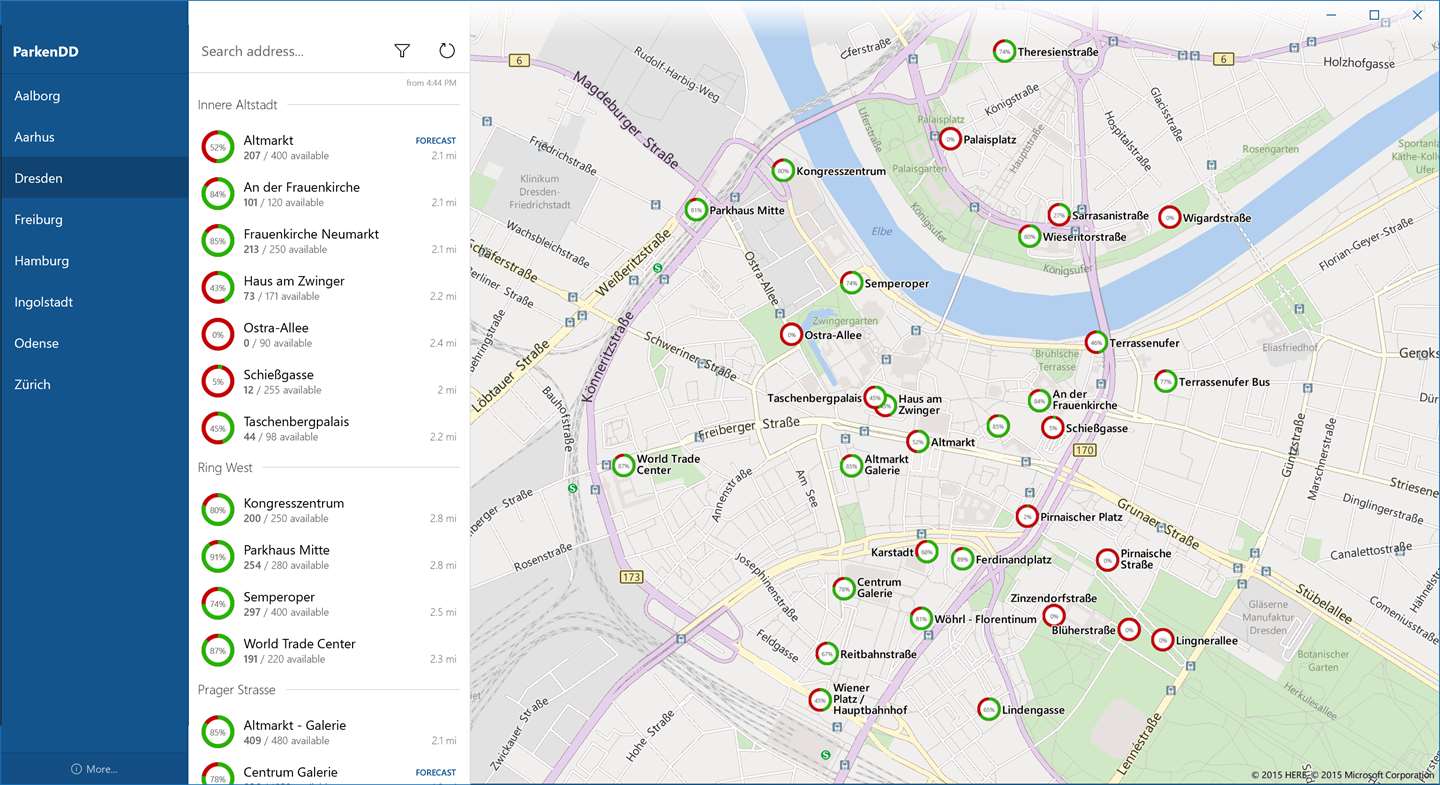Open the filter funnel icon

pos(402,51)
